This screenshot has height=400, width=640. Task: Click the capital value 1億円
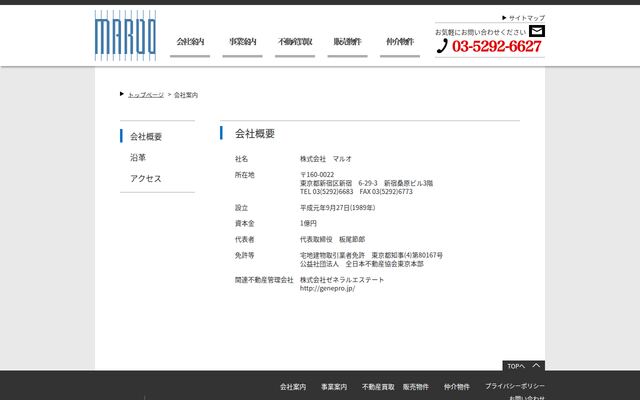(x=308, y=223)
